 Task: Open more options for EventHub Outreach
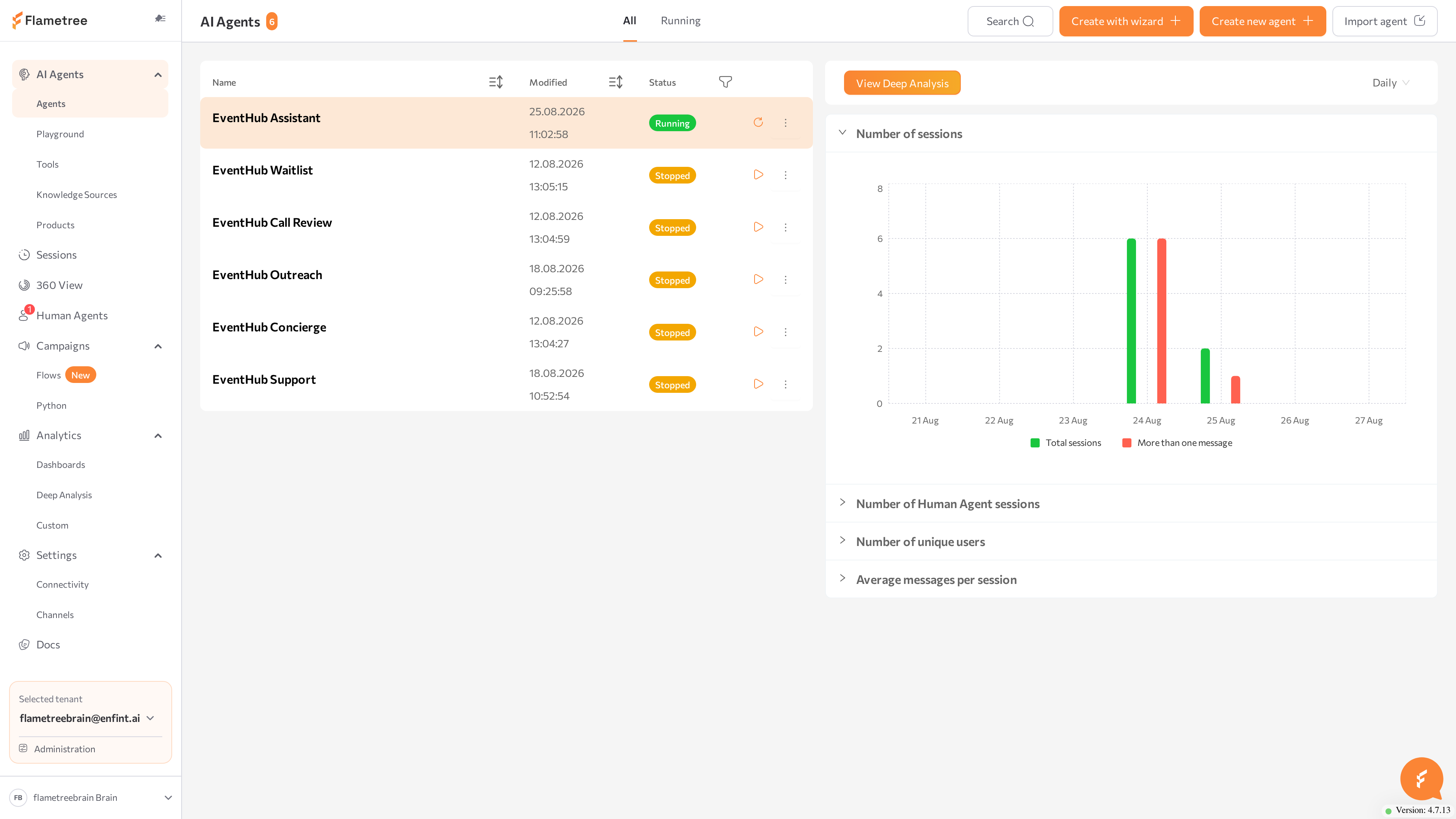tap(785, 280)
